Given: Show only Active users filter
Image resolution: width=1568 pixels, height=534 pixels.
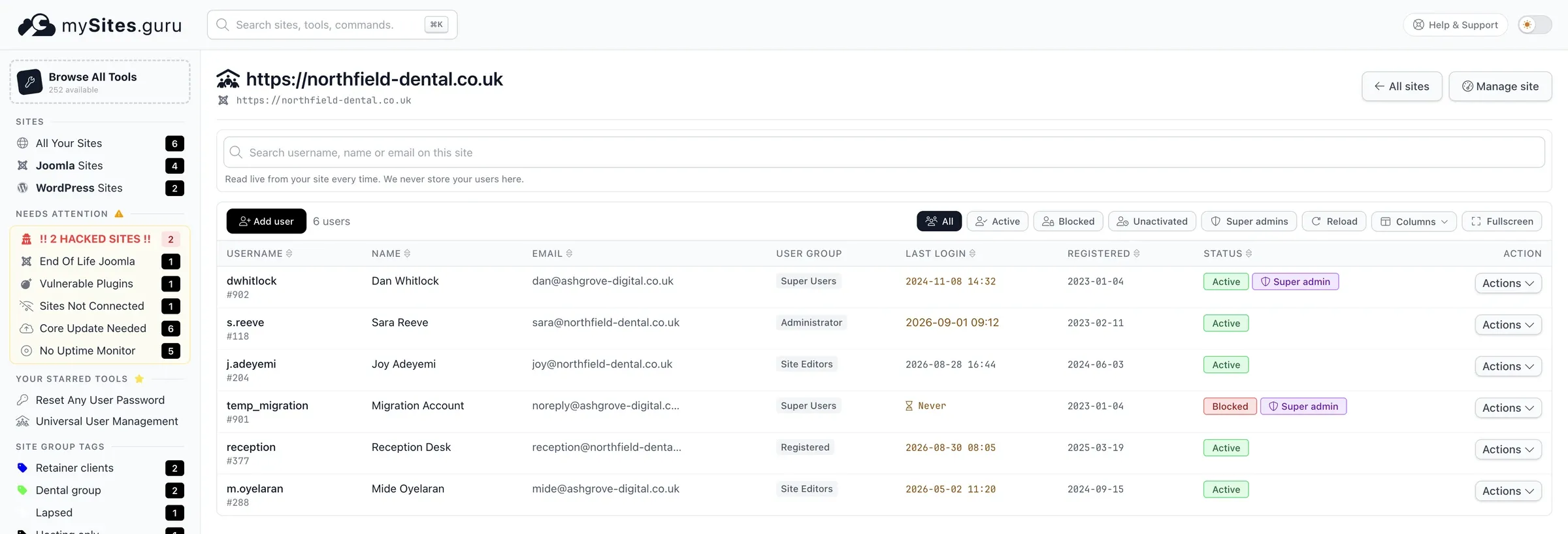Looking at the screenshot, I should (998, 222).
